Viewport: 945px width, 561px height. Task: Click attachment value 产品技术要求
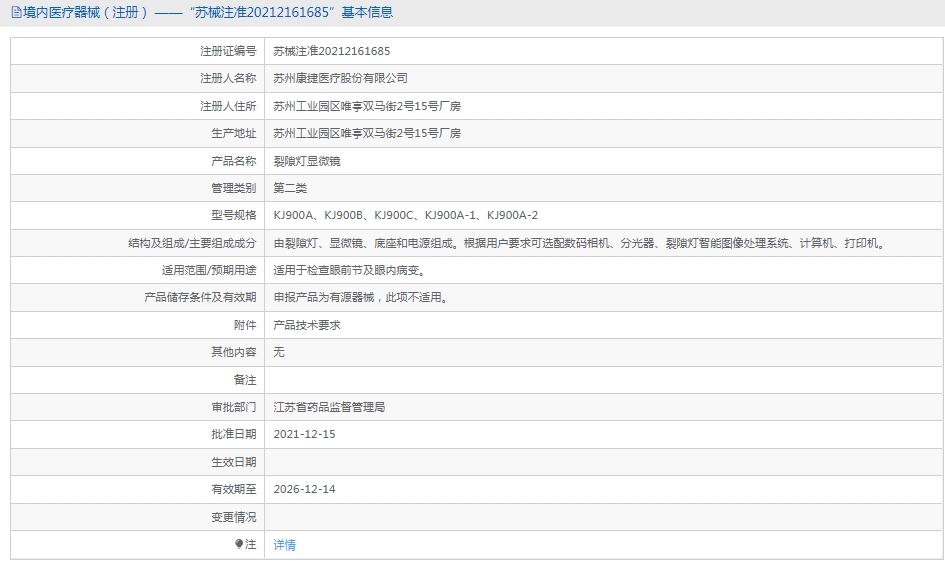click(x=307, y=325)
